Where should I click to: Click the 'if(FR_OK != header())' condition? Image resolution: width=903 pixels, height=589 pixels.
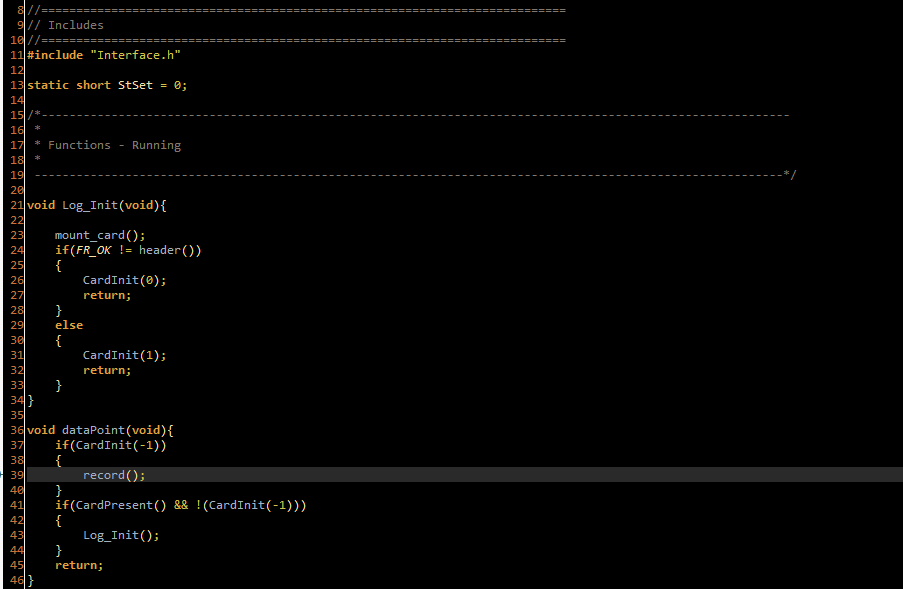point(128,250)
